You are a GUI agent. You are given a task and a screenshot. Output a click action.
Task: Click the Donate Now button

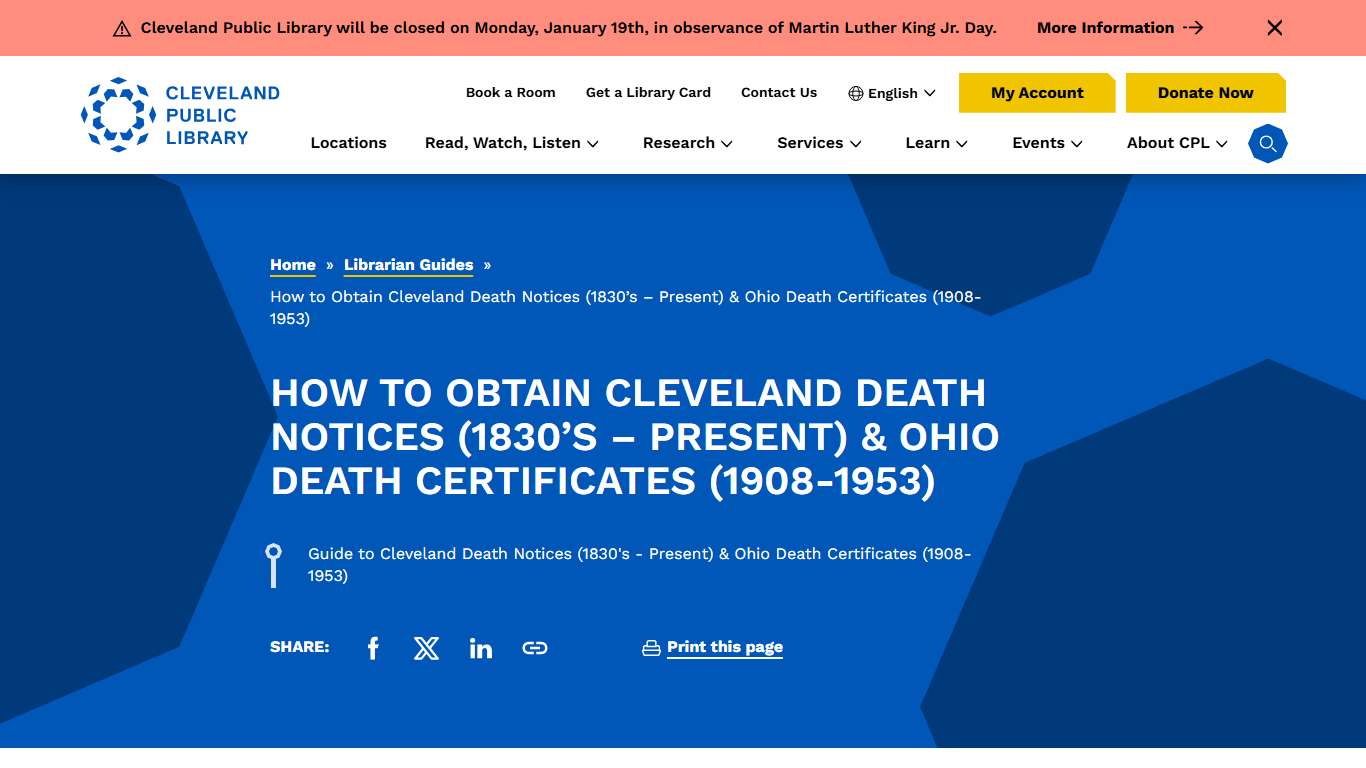(1205, 92)
